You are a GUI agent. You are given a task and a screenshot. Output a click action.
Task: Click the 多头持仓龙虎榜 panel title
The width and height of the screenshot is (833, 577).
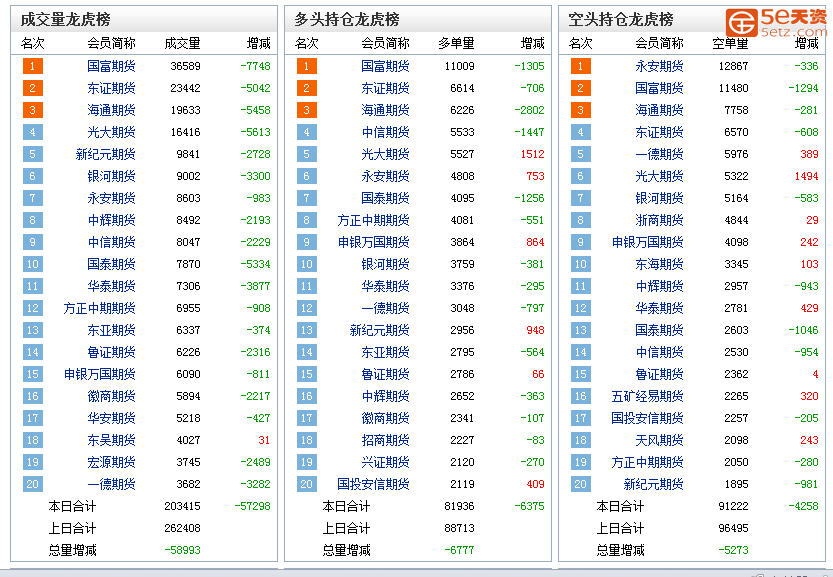tap(347, 20)
